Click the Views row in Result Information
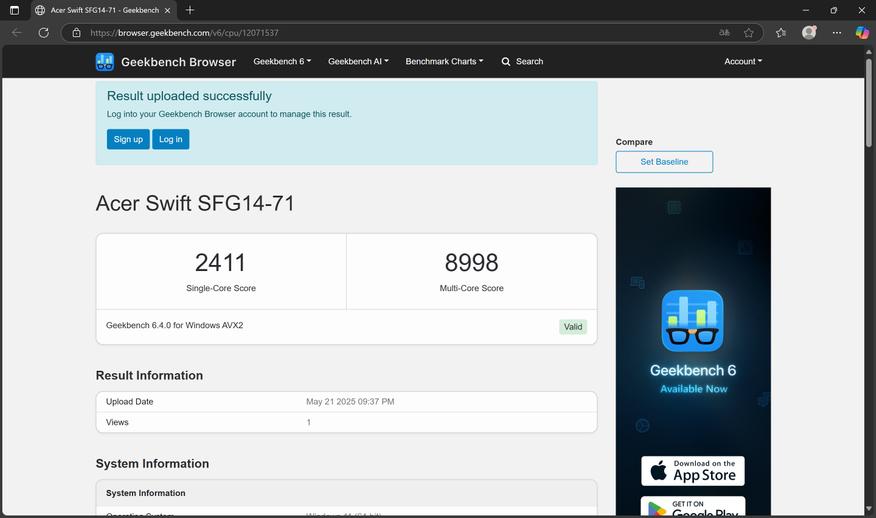 [346, 422]
